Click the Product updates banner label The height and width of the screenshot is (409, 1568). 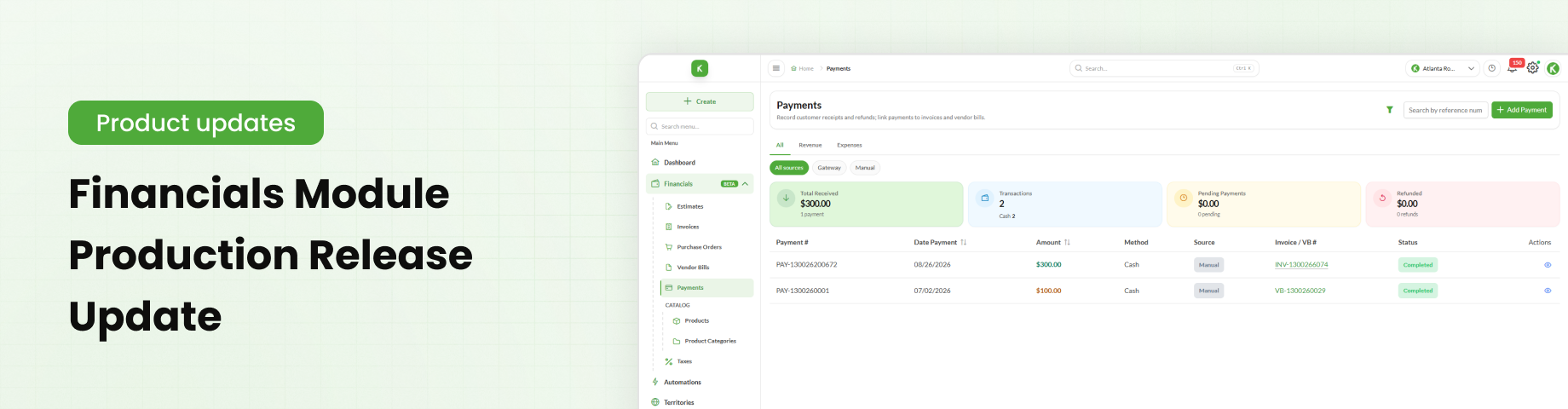click(x=196, y=123)
